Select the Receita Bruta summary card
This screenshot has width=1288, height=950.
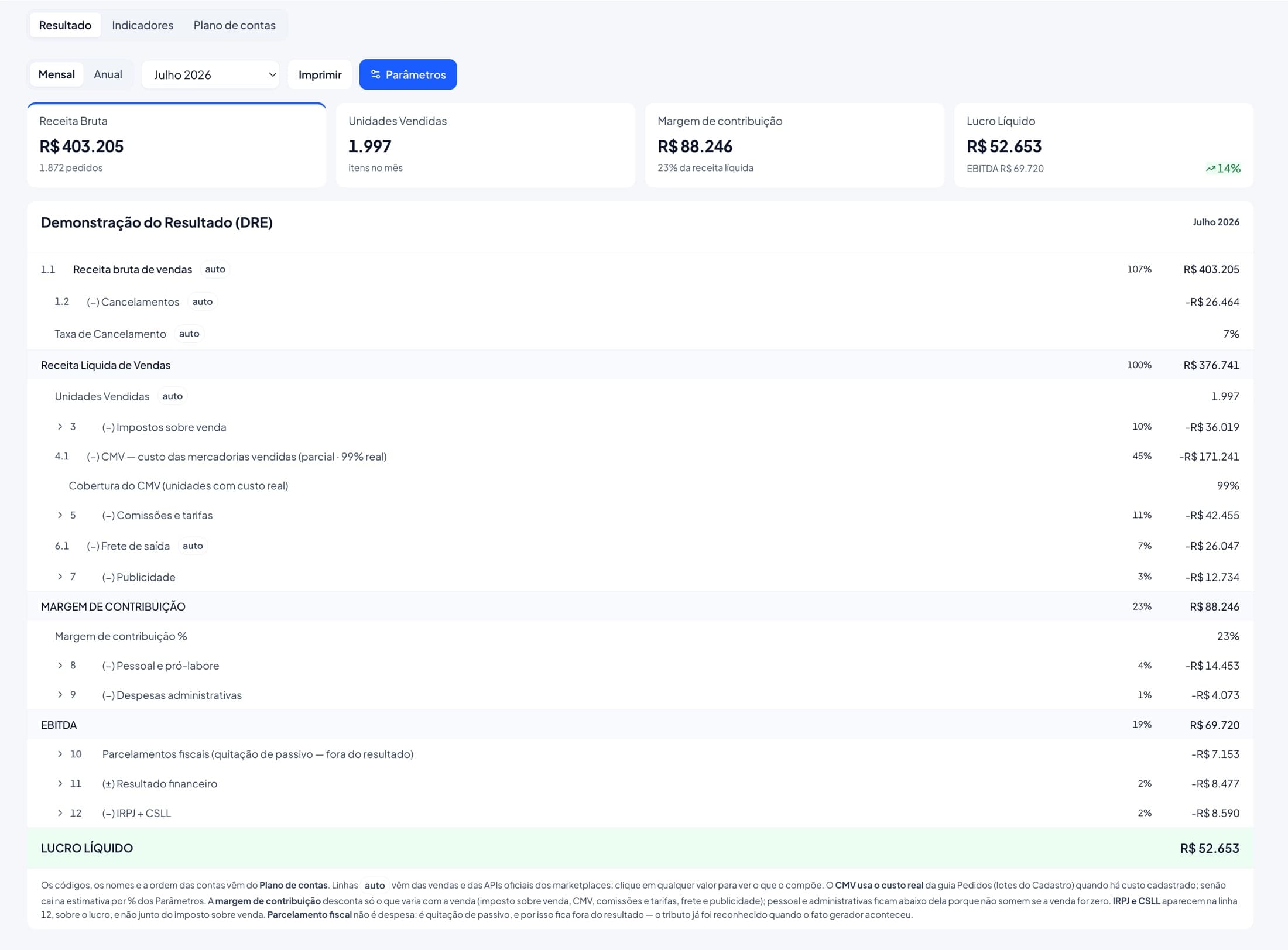(x=177, y=145)
